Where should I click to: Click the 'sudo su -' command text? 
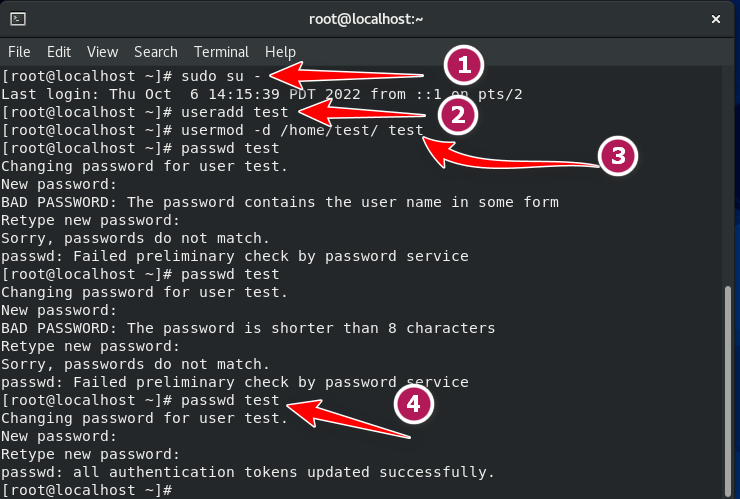coord(221,76)
